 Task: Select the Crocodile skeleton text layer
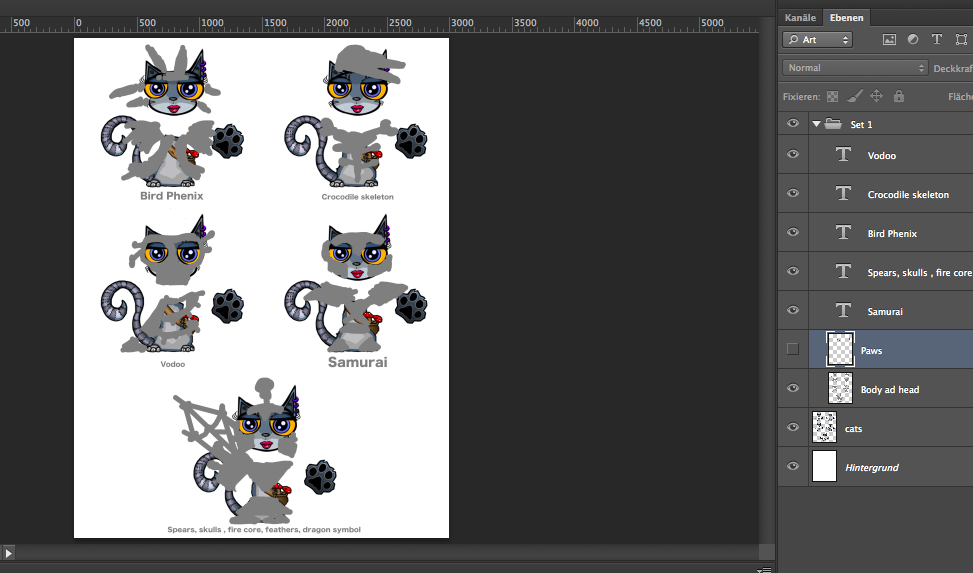pos(908,194)
